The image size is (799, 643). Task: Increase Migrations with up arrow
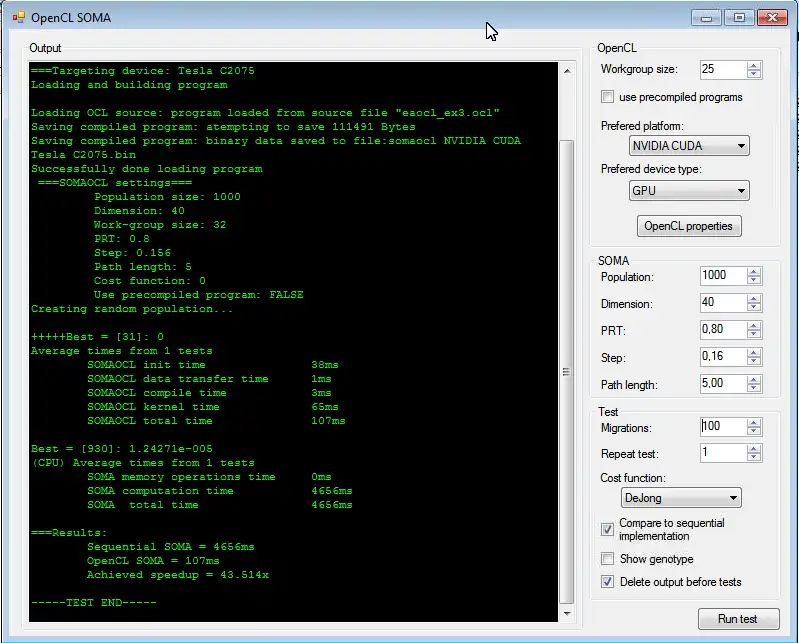tap(754, 422)
